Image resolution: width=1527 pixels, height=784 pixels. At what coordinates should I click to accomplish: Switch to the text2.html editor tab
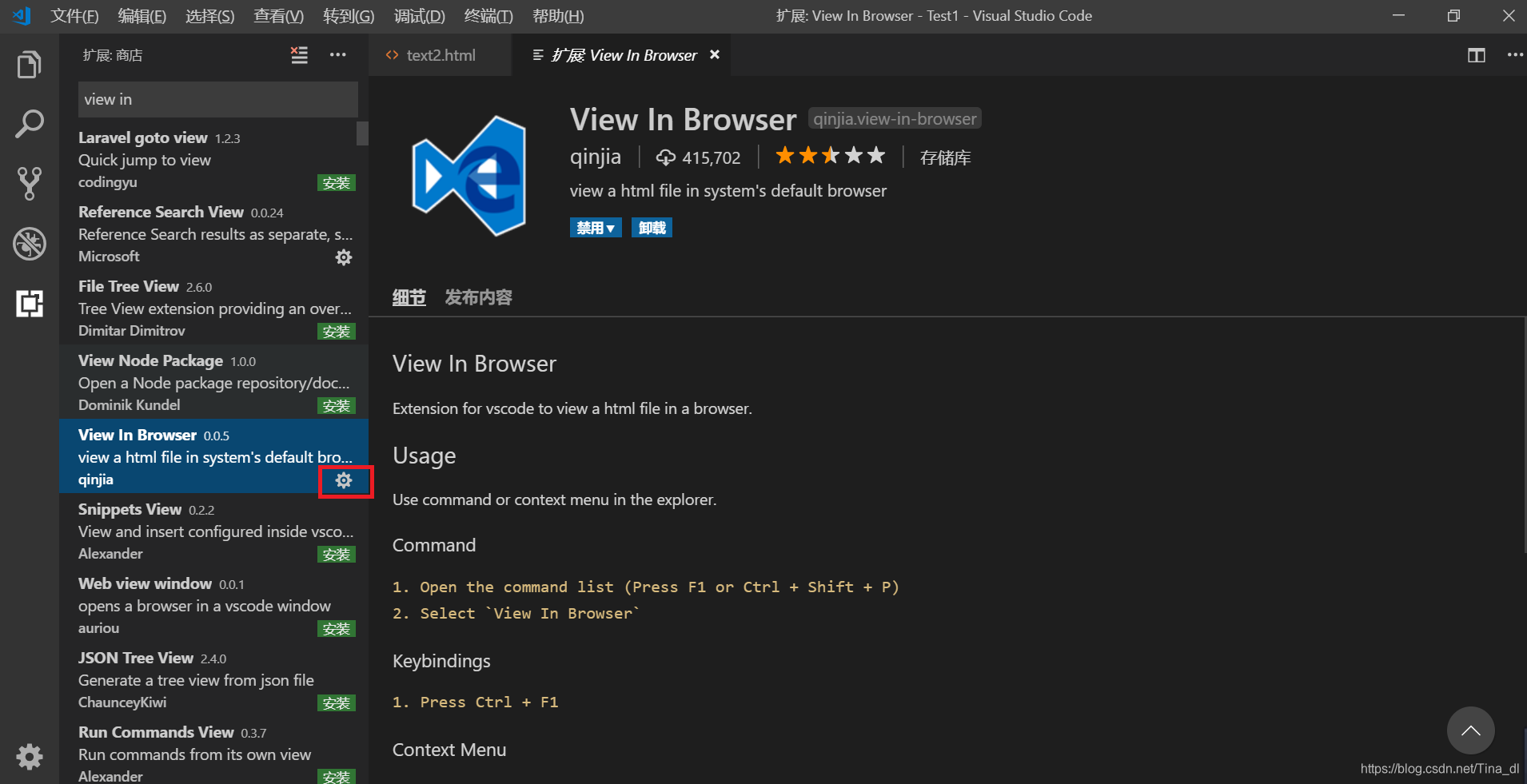coord(441,55)
